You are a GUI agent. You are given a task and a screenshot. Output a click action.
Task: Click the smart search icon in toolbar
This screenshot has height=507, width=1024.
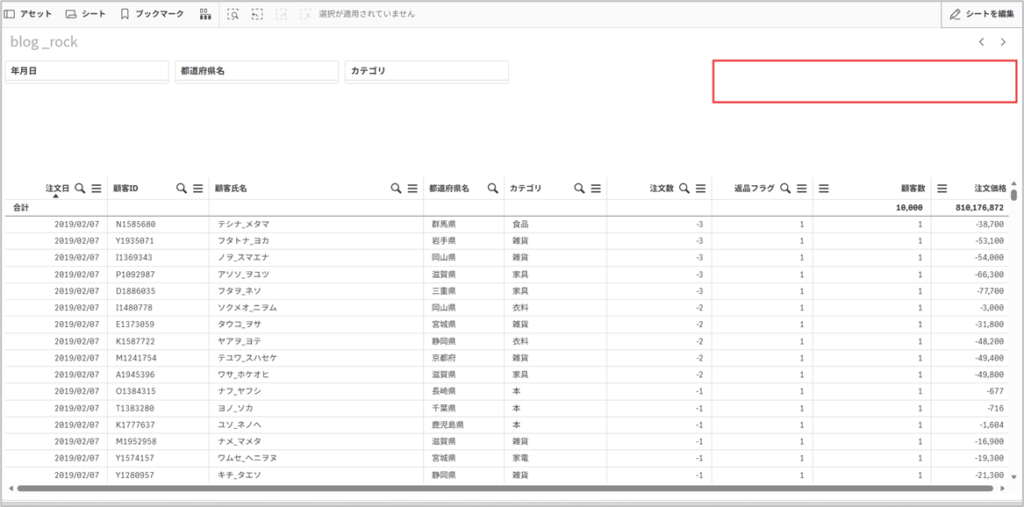pyautogui.click(x=233, y=15)
